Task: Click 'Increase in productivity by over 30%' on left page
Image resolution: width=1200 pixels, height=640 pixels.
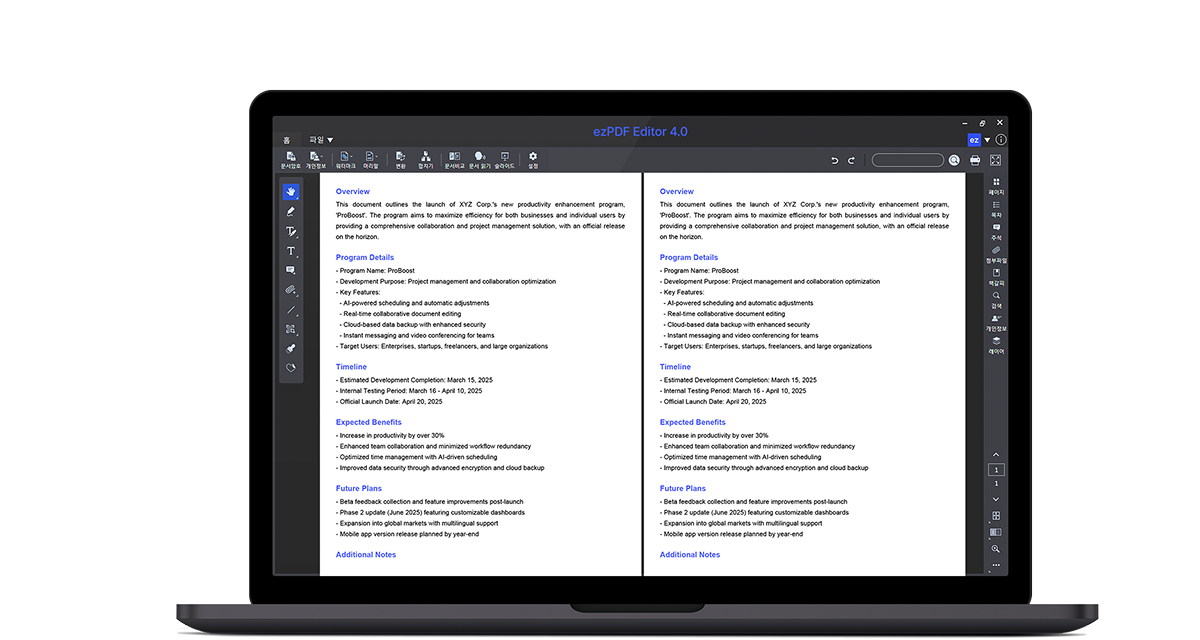Action: (390, 435)
